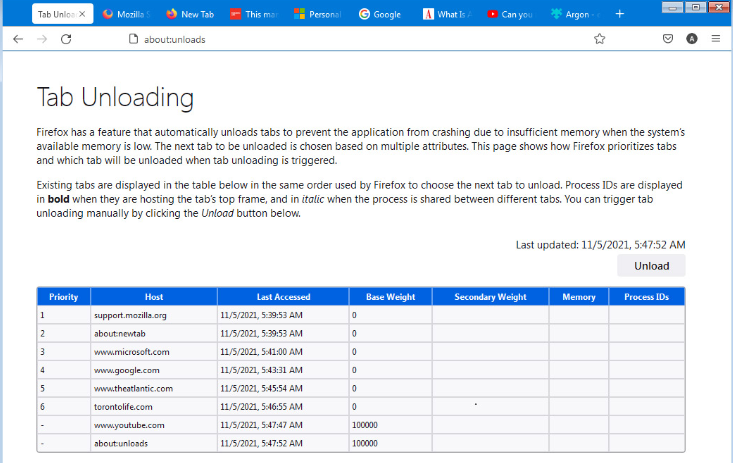Select the about:newtab host cell
Image resolution: width=733 pixels, height=463 pixels.
coord(154,333)
